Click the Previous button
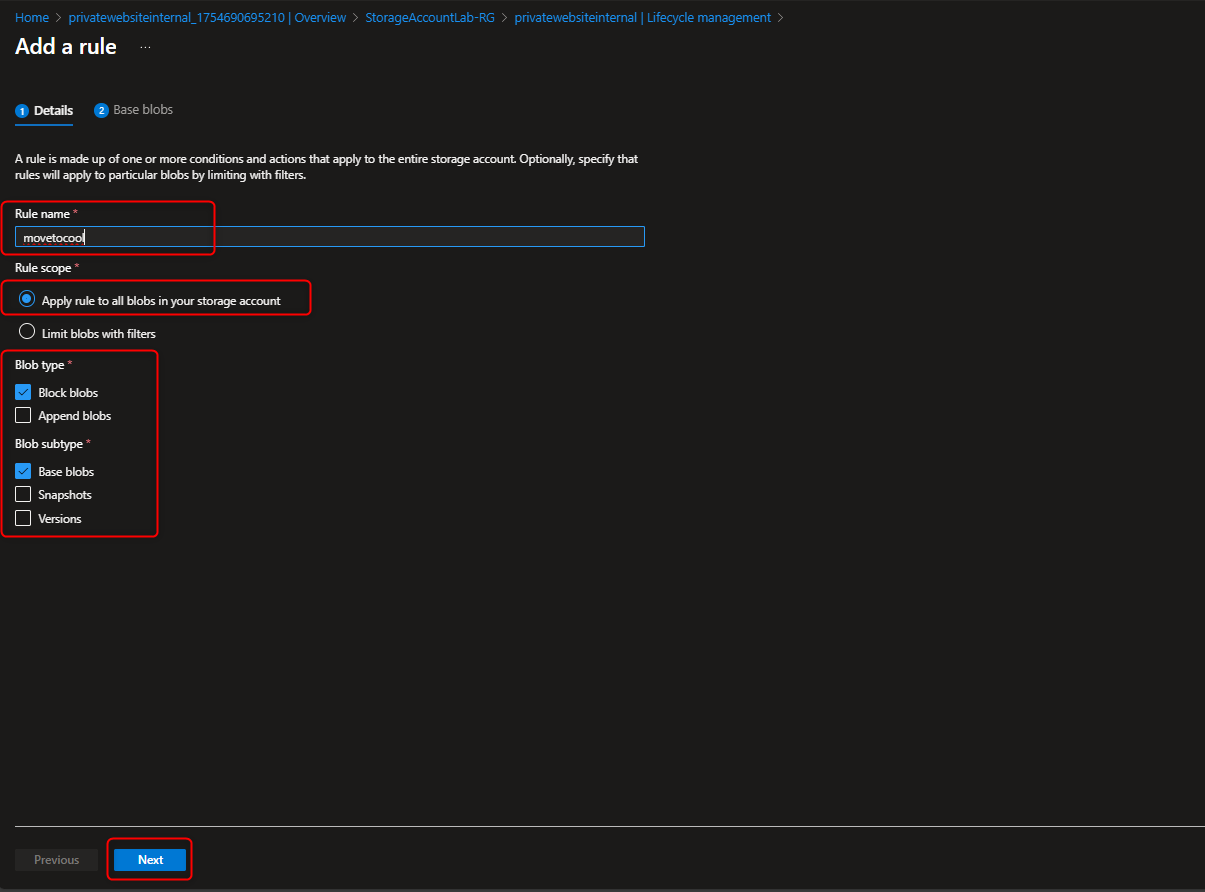Screen dimensions: 1205x892 56,859
